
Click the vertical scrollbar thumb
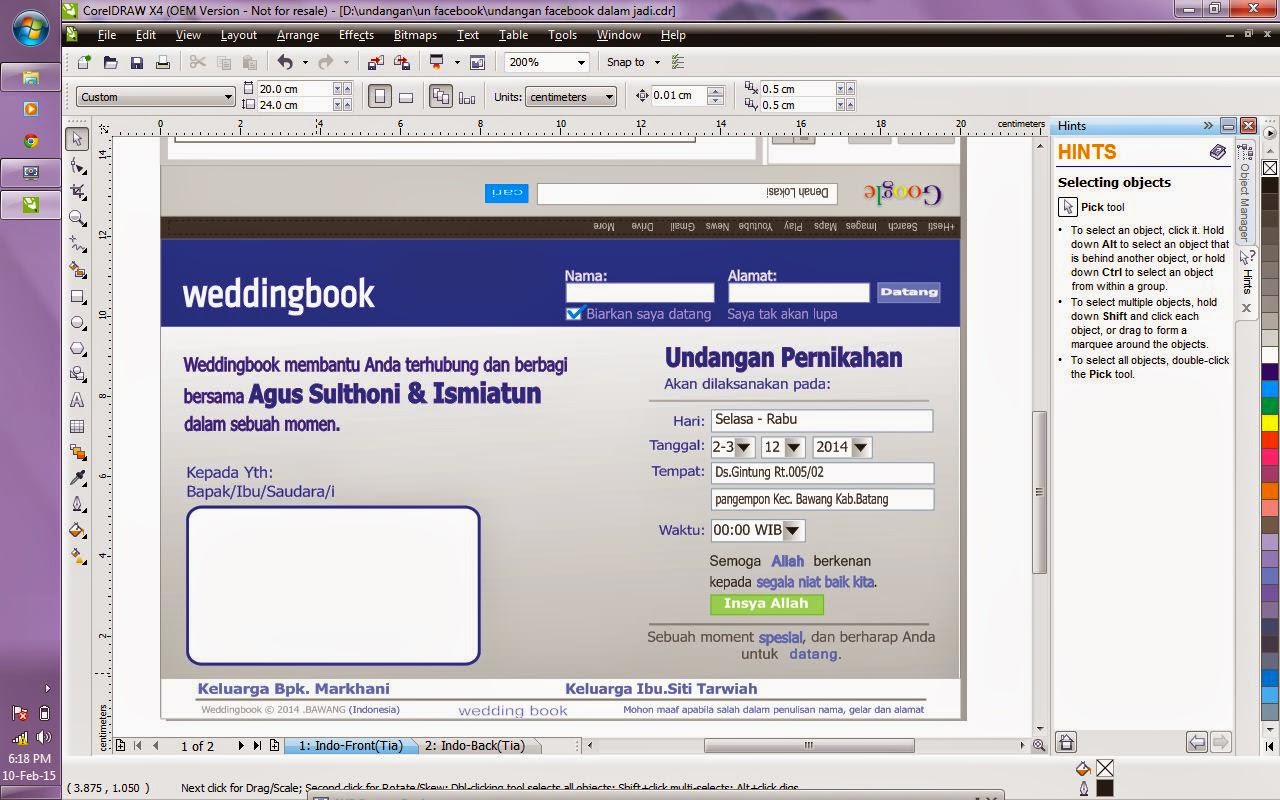coord(1040,492)
